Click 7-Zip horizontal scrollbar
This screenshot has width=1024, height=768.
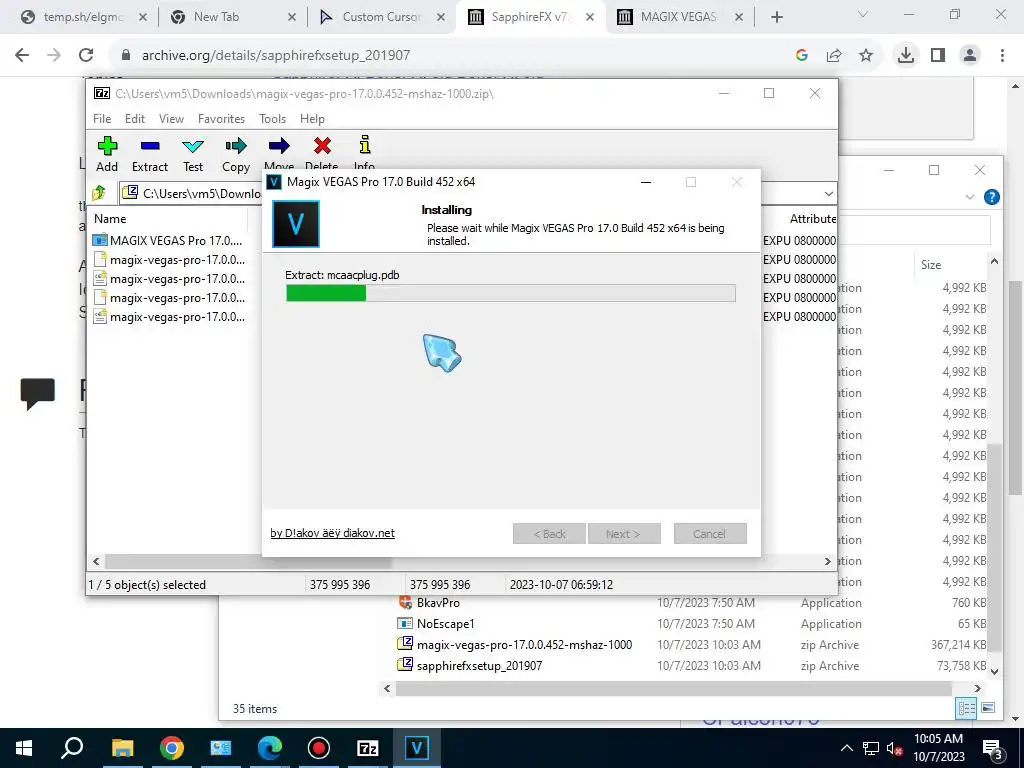click(248, 561)
